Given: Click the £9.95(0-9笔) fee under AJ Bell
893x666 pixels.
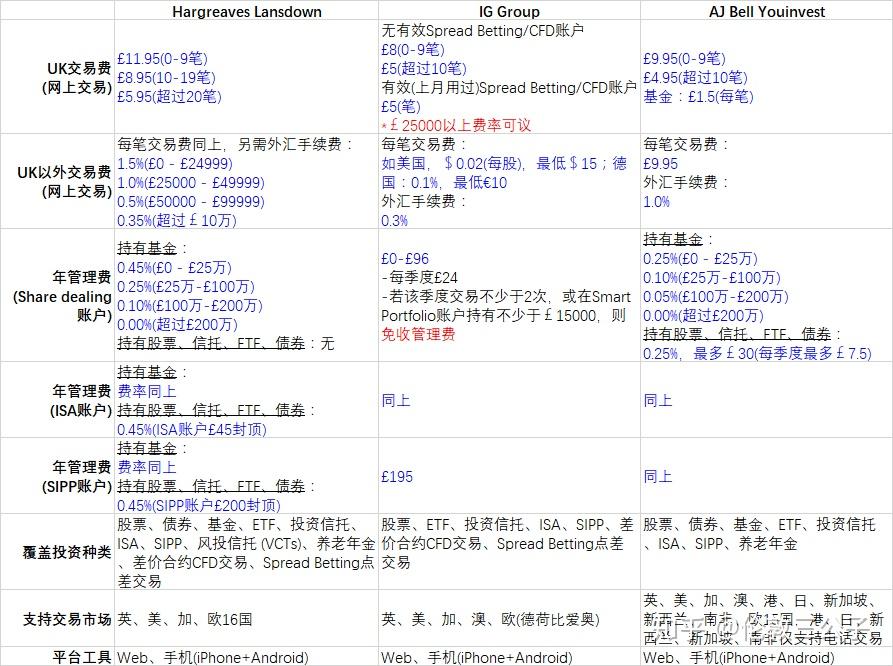Looking at the screenshot, I should [685, 59].
